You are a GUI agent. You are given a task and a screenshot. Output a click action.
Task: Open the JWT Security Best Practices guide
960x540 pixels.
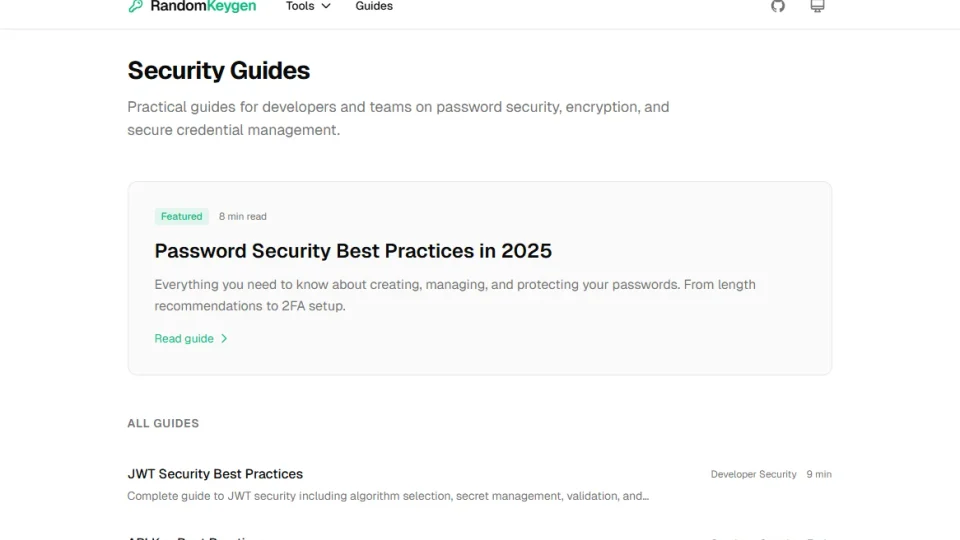tap(215, 474)
